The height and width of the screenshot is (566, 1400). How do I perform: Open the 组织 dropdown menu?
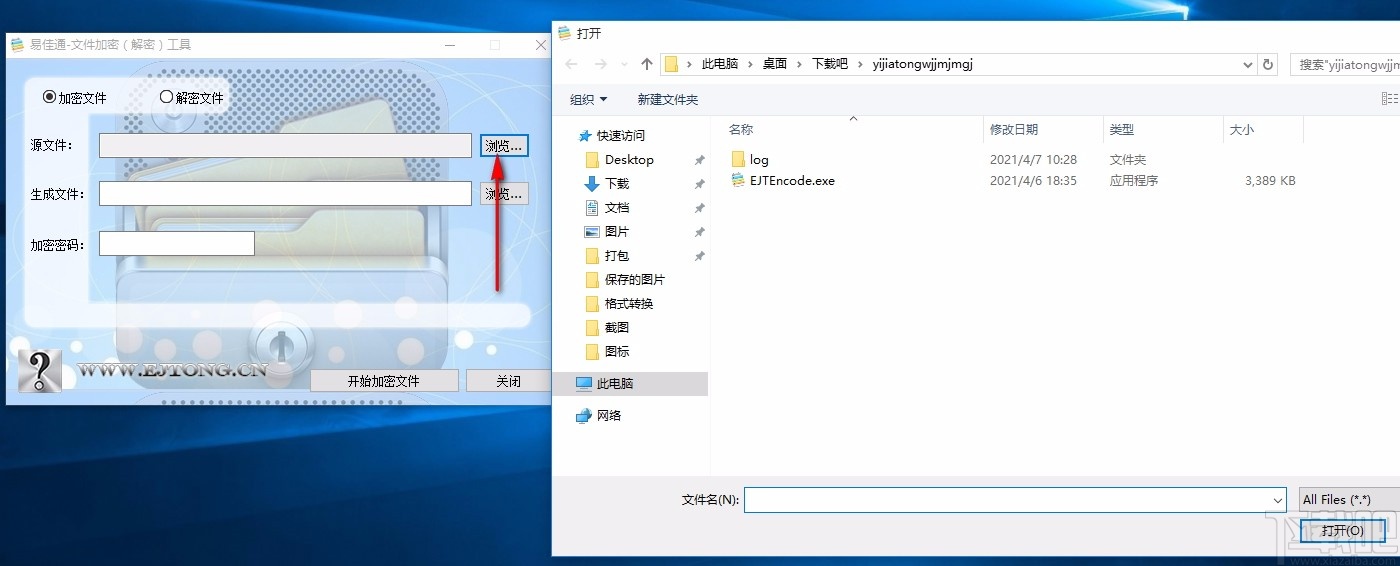[588, 99]
